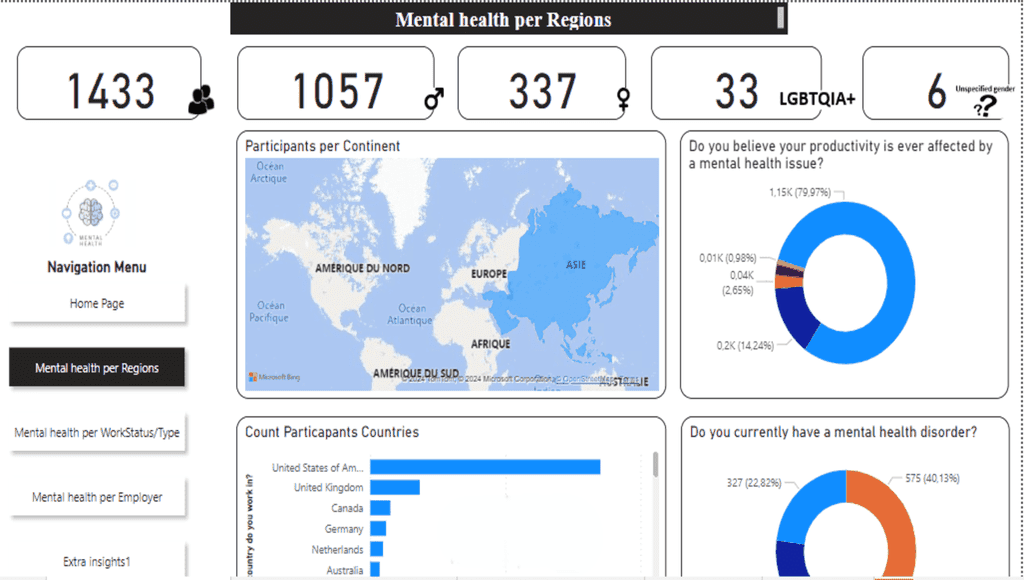Select the United States of America bar
Image resolution: width=1024 pixels, height=580 pixels.
click(485, 467)
